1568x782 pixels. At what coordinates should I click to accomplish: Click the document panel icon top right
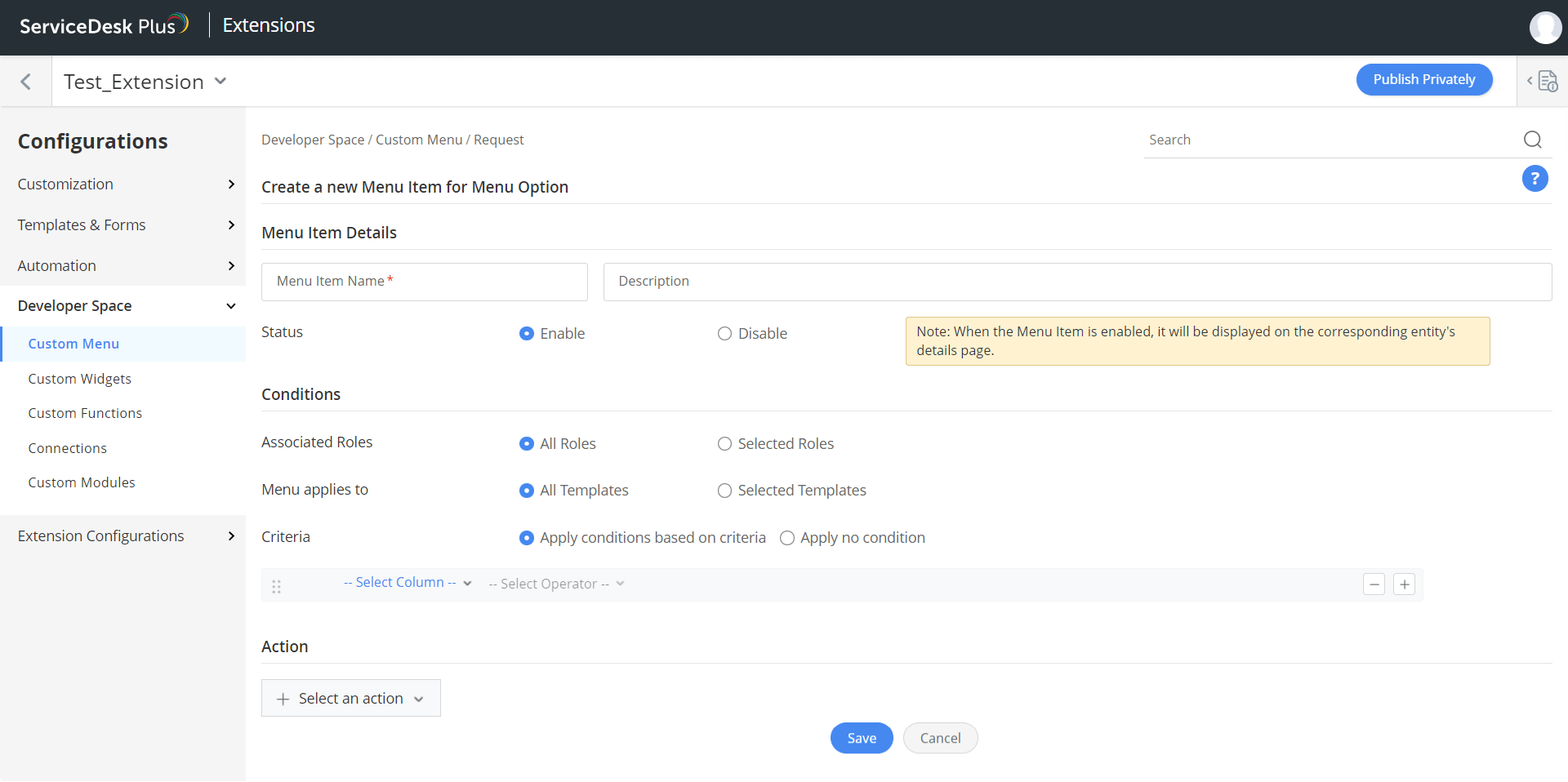pyautogui.click(x=1547, y=82)
